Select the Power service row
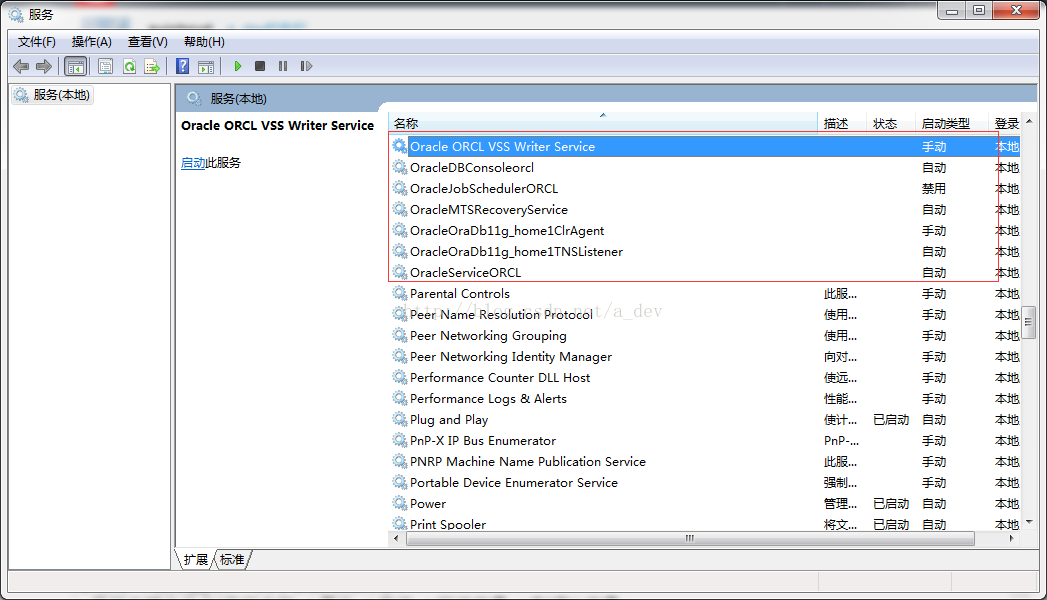Screen dimensions: 1047x600 704,504
